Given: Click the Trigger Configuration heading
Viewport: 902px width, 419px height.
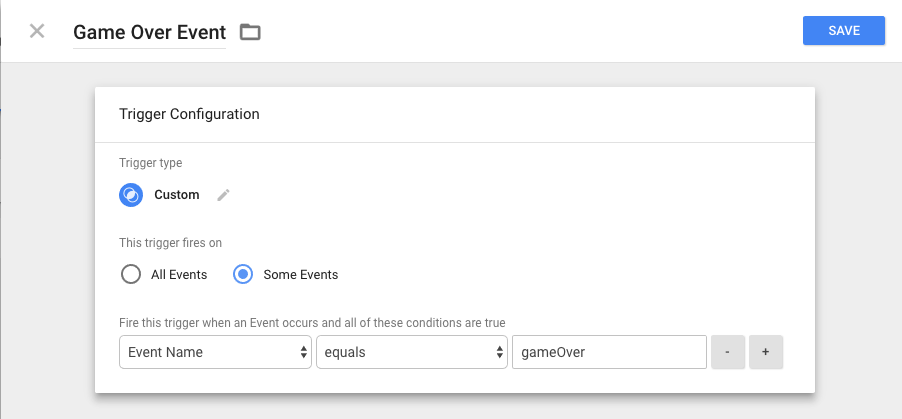Looking at the screenshot, I should click(x=189, y=114).
